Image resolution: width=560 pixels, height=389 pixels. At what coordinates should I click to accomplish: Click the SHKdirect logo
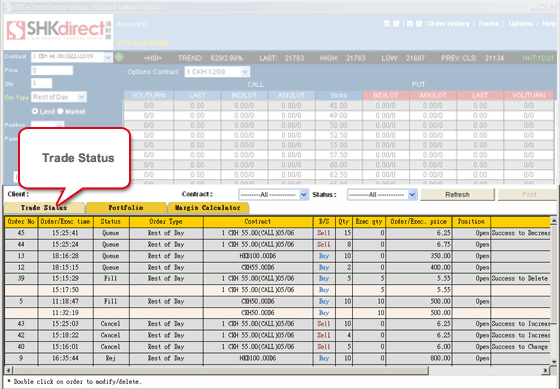click(59, 31)
